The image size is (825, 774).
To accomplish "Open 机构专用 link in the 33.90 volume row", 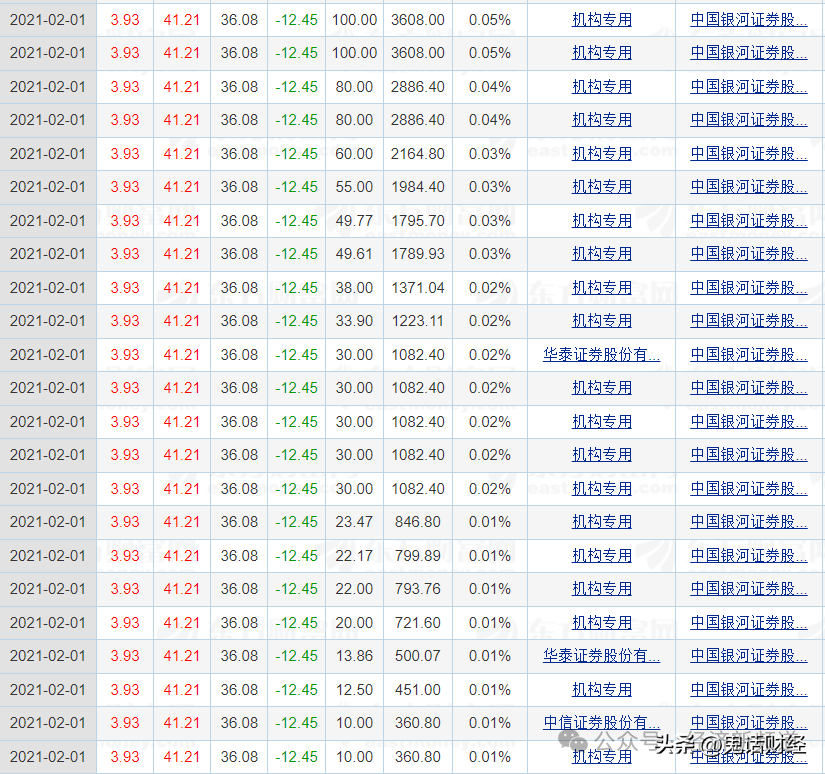I will pyautogui.click(x=602, y=320).
